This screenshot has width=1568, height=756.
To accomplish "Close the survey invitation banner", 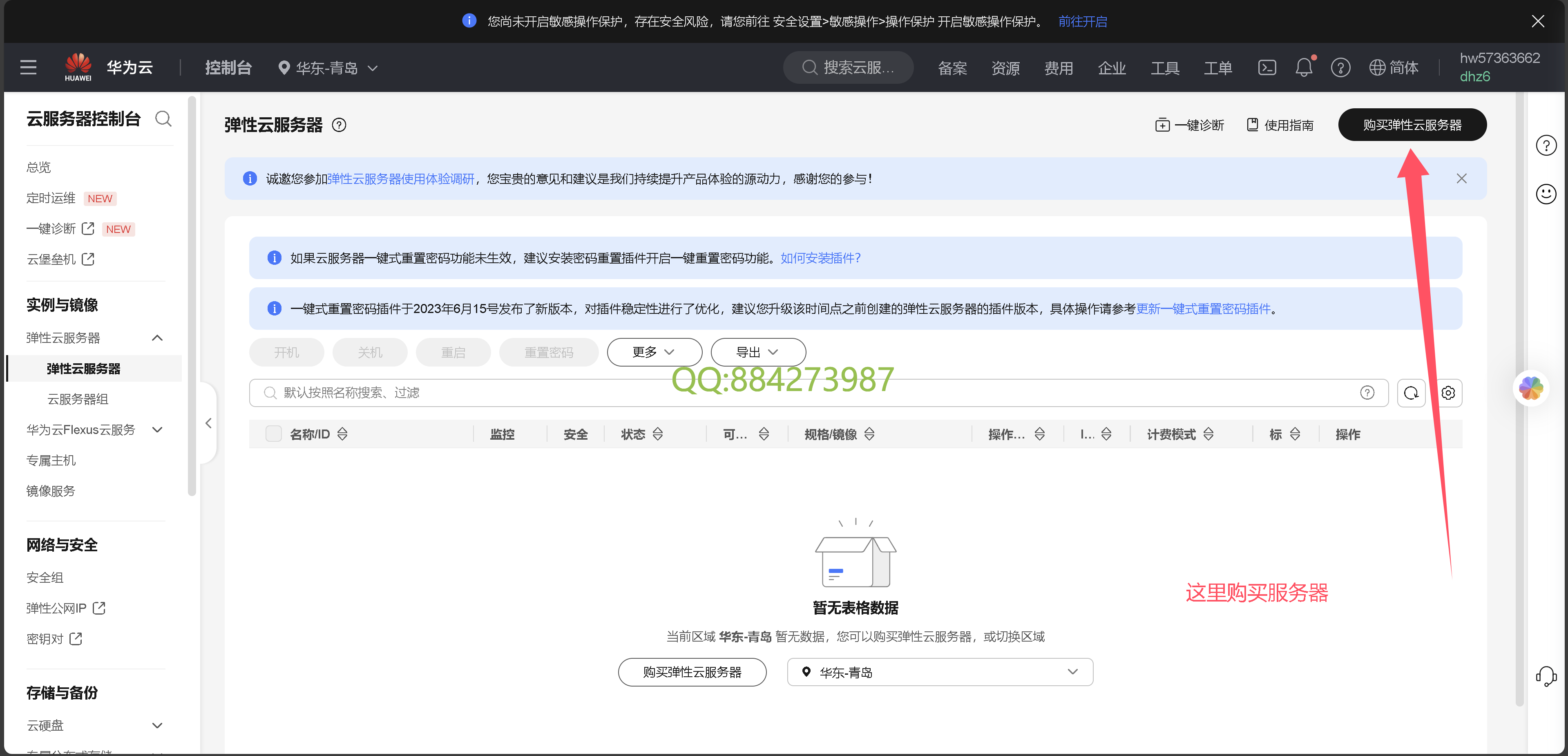I will tap(1461, 178).
